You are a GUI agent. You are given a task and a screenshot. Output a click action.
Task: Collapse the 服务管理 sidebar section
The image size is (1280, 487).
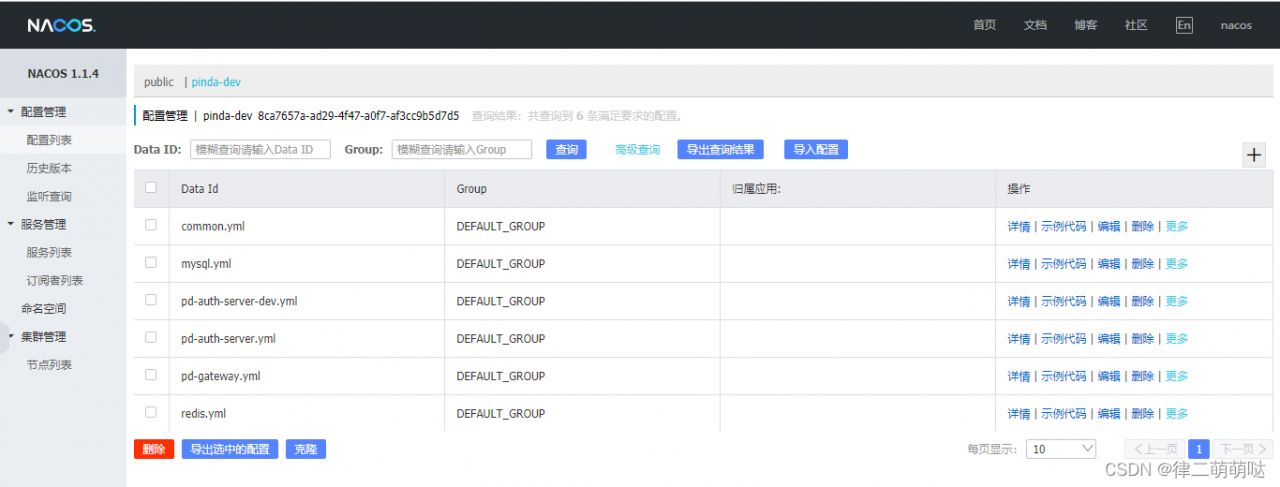tap(11, 224)
